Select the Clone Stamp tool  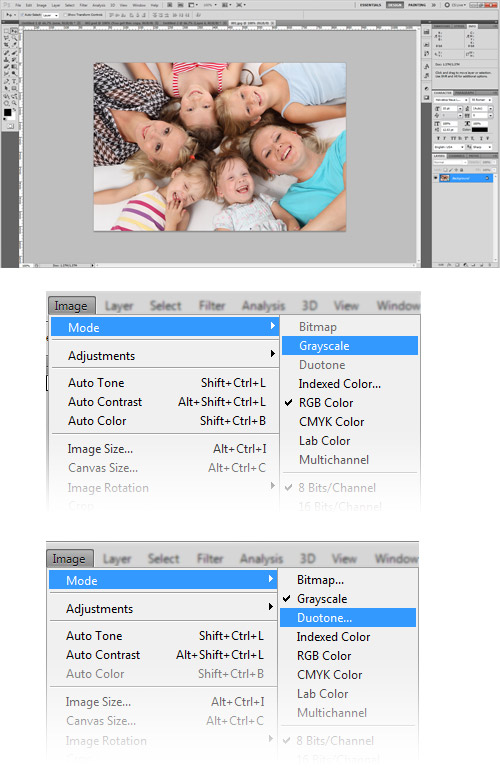click(x=6, y=59)
